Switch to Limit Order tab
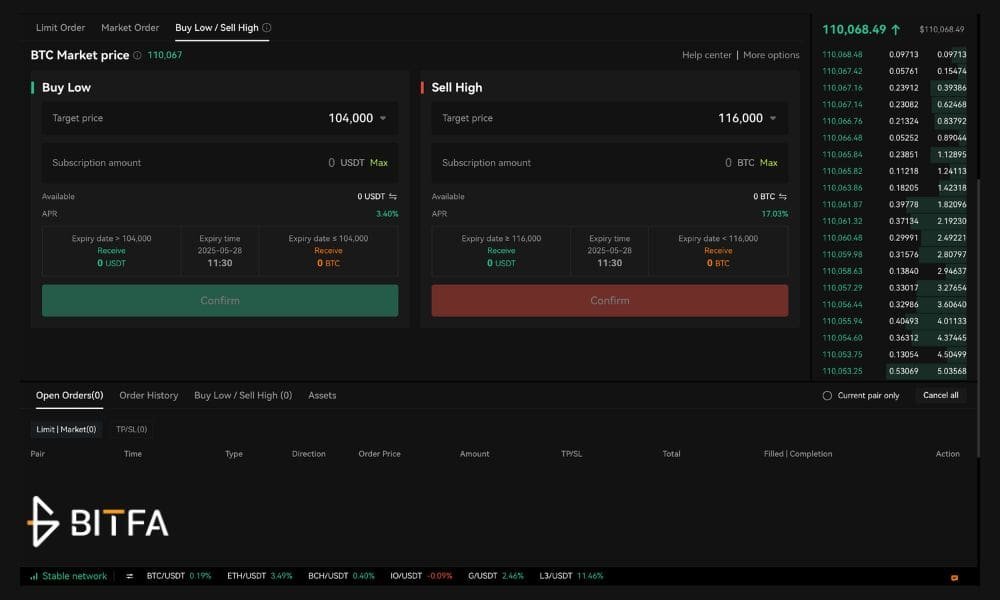 pyautogui.click(x=61, y=27)
